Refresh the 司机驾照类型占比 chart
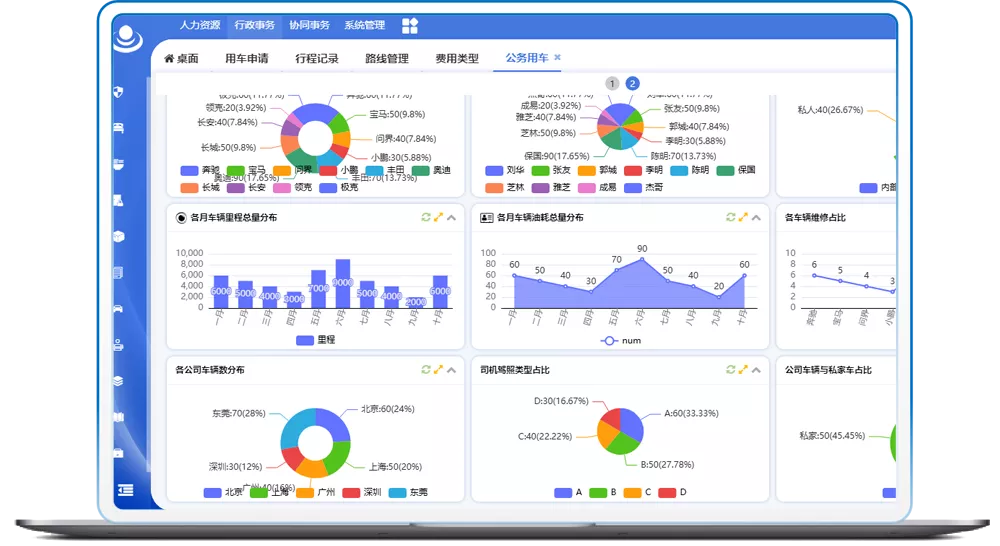The width and height of the screenshot is (1000, 546). [731, 370]
